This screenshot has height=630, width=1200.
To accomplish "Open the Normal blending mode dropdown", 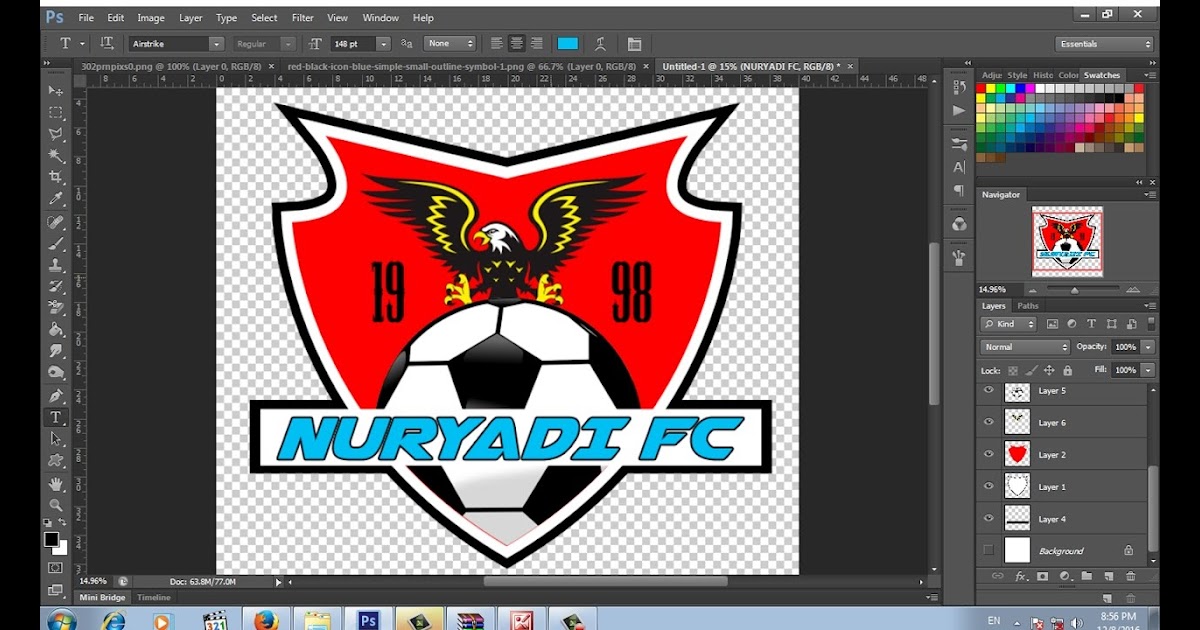I will tap(1025, 347).
